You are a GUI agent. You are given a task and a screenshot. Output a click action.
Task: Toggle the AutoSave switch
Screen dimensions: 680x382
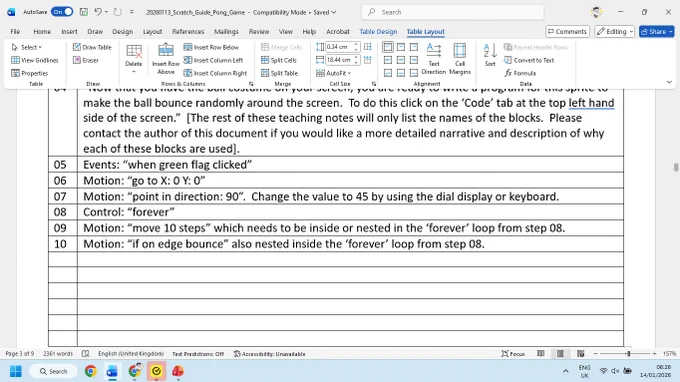[62, 12]
